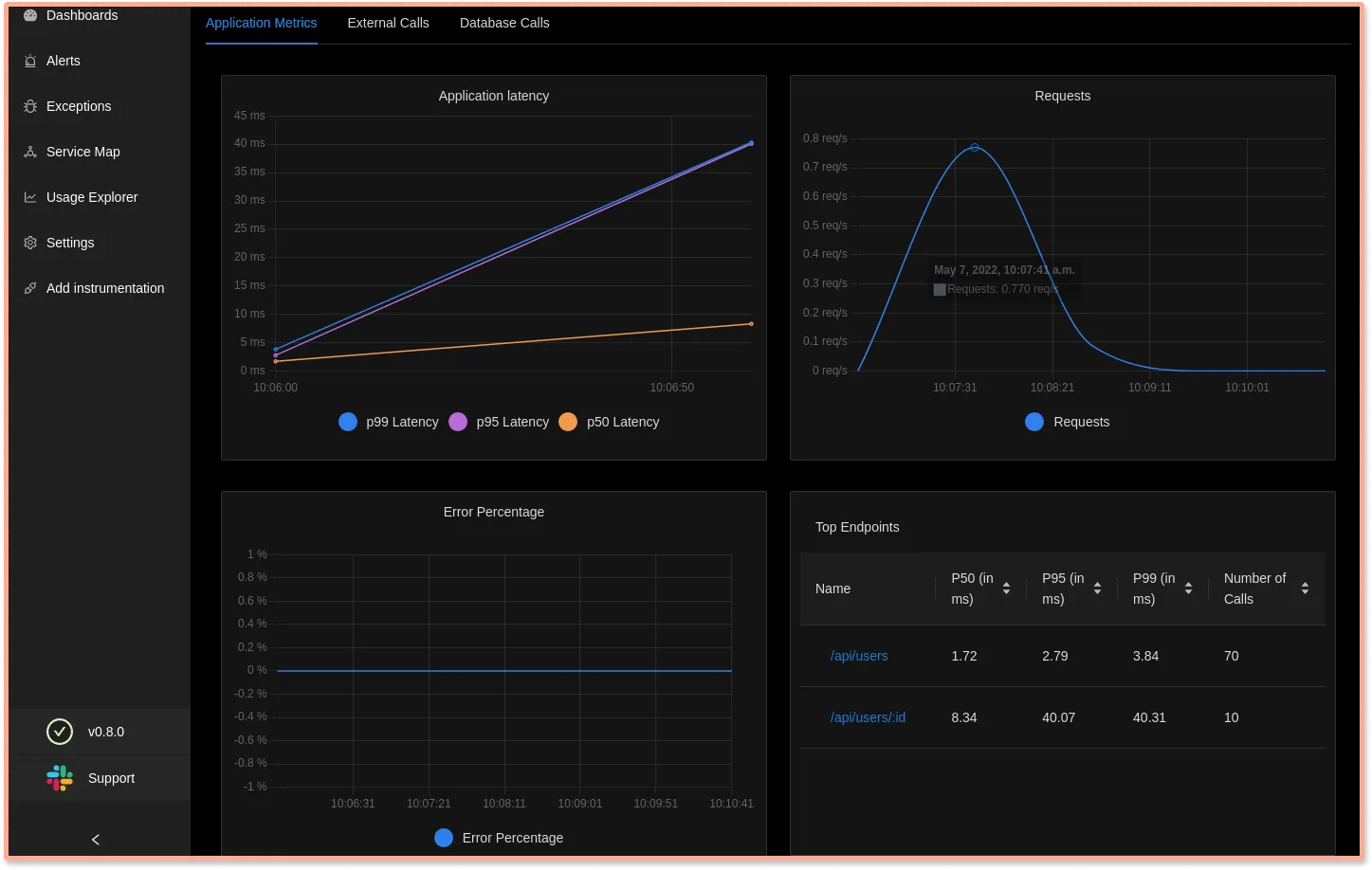1372x870 pixels.
Task: Sort table by P50 column arrows
Action: (1007, 589)
